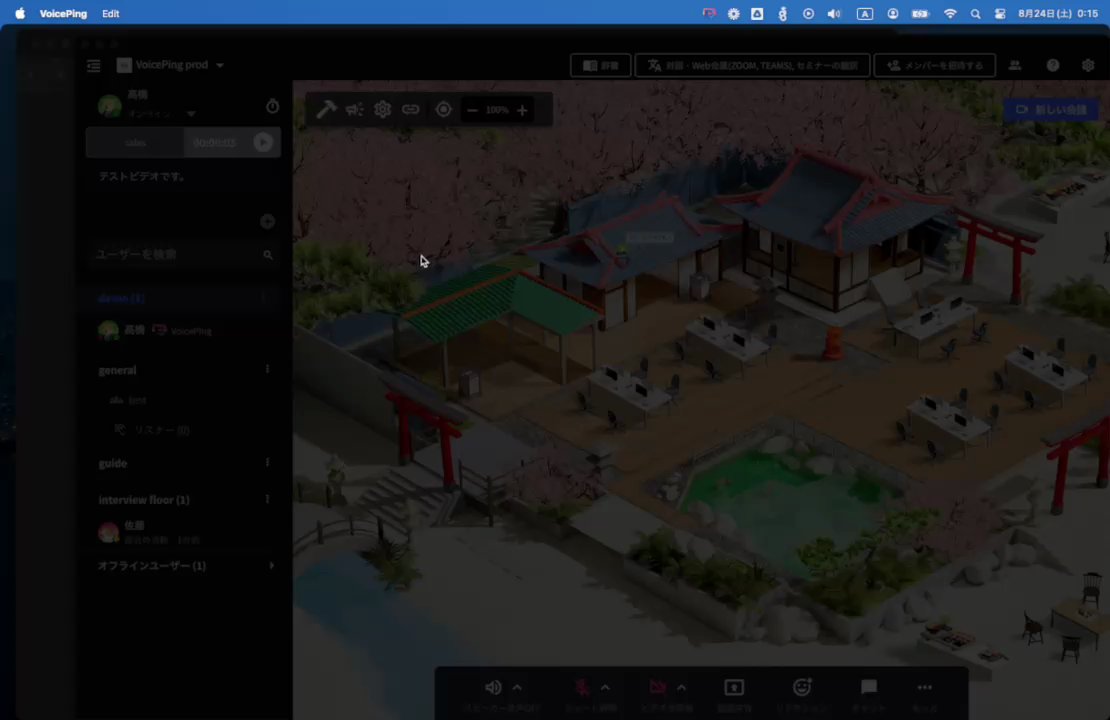Open the Edit menu
This screenshot has width=1110, height=720.
point(110,13)
